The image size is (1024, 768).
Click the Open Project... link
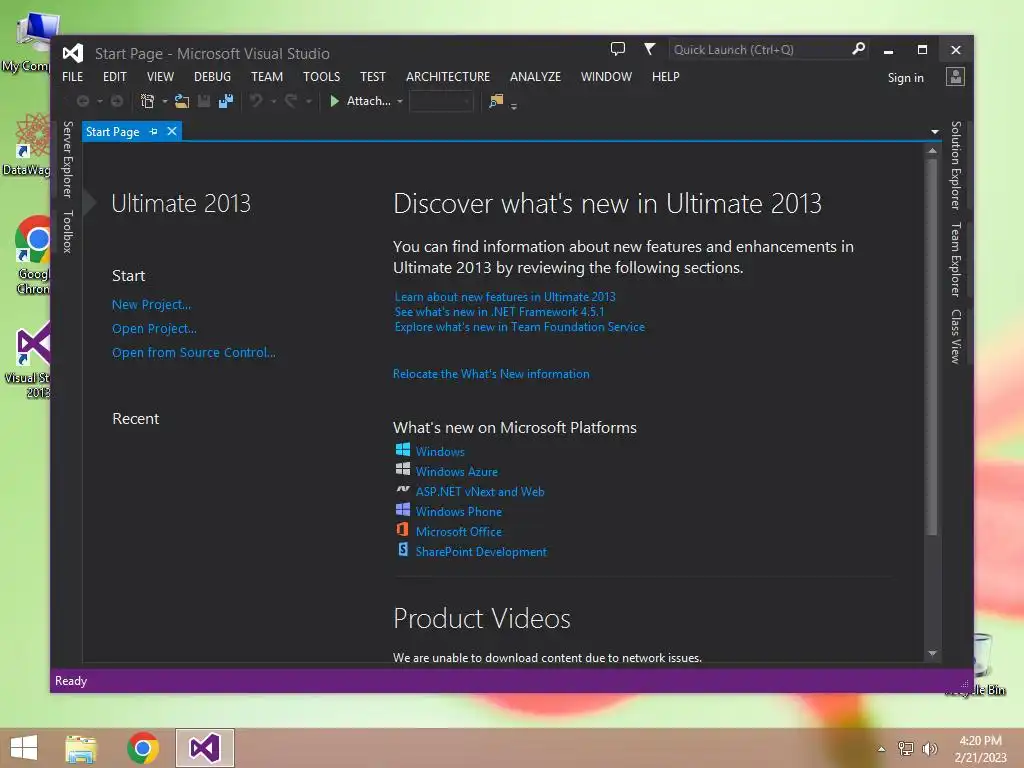[154, 329]
